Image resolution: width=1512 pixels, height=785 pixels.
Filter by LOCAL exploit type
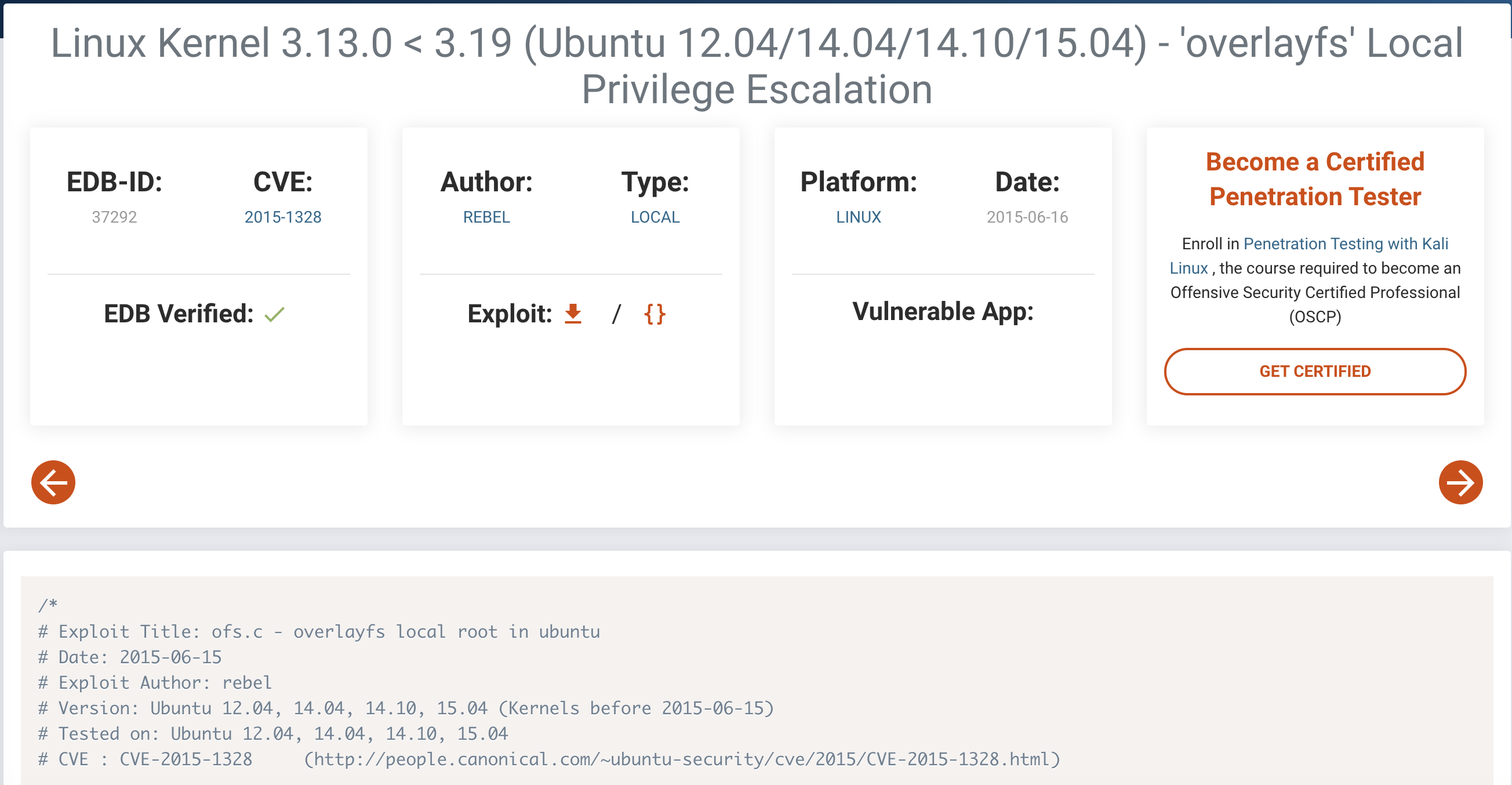655,217
